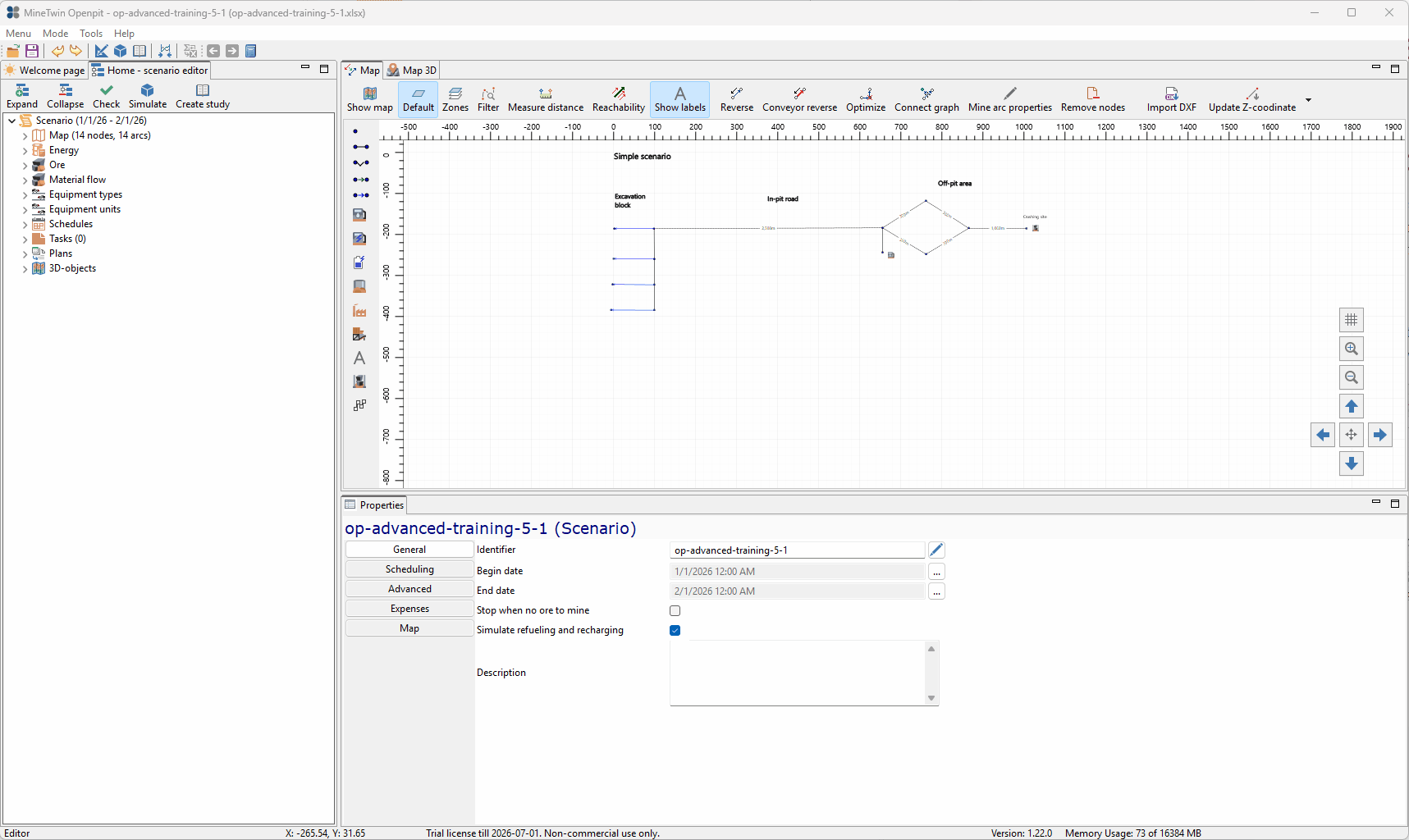Image resolution: width=1409 pixels, height=840 pixels.
Task: Open the Tools menu
Action: (x=91, y=34)
